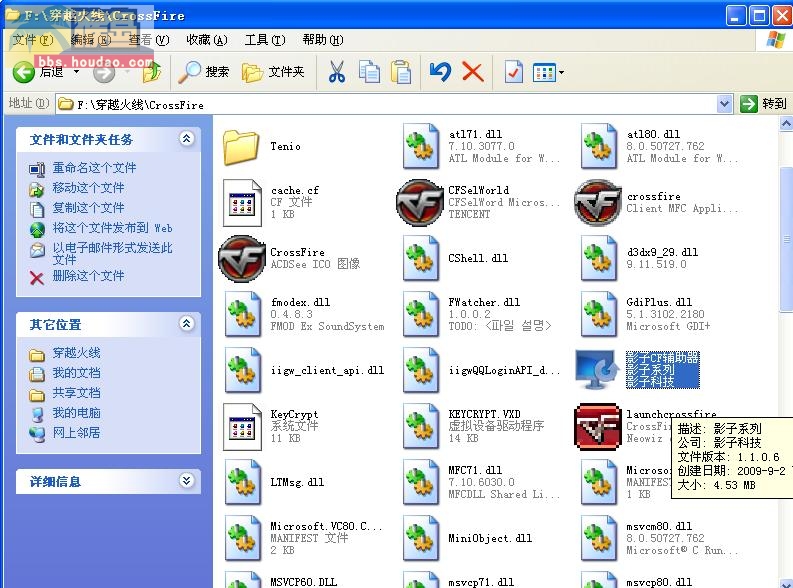
Task: Click the vertical scrollbar up arrow
Action: pos(786,123)
